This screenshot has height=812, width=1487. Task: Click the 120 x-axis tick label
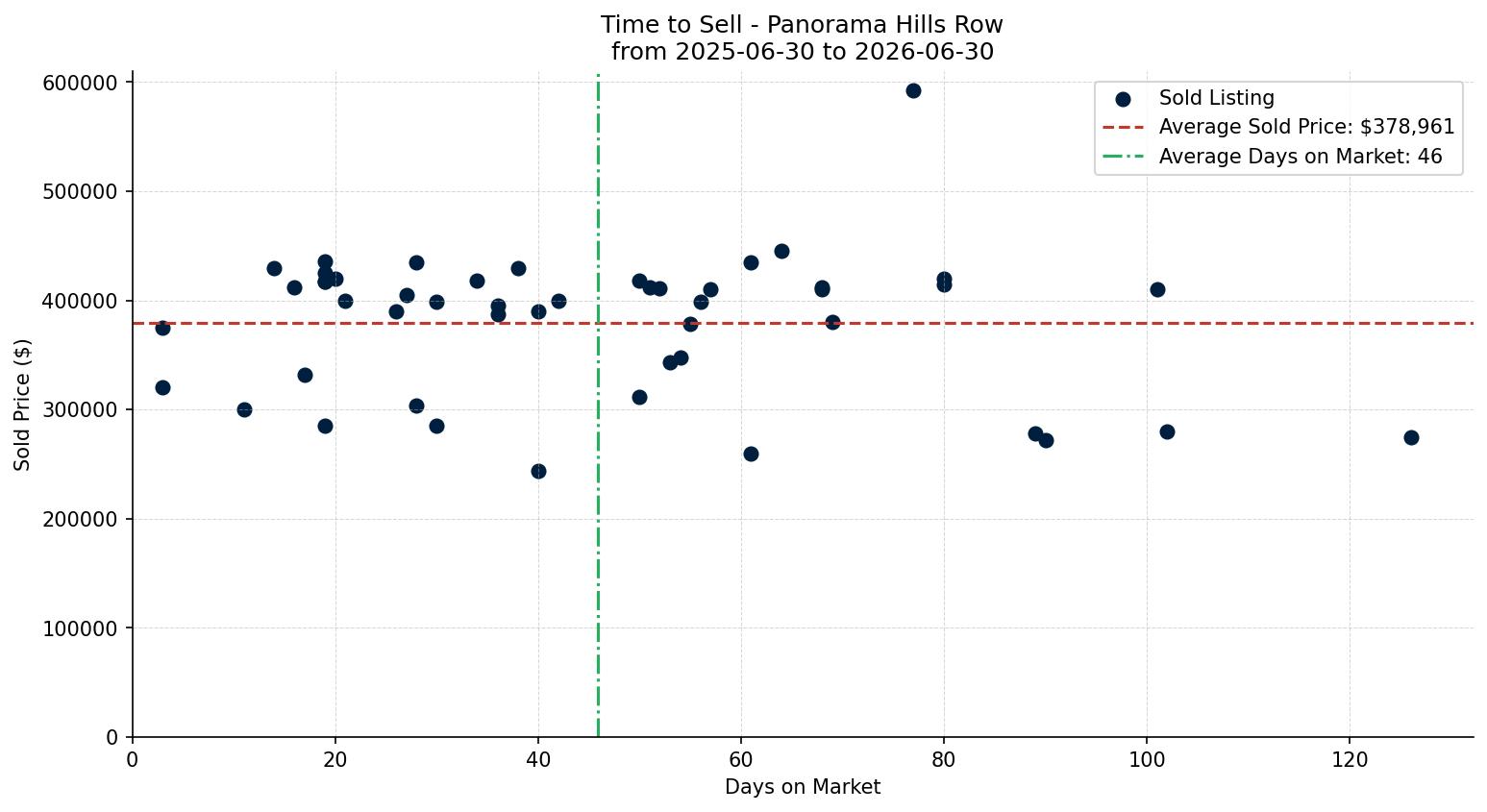1350,759
